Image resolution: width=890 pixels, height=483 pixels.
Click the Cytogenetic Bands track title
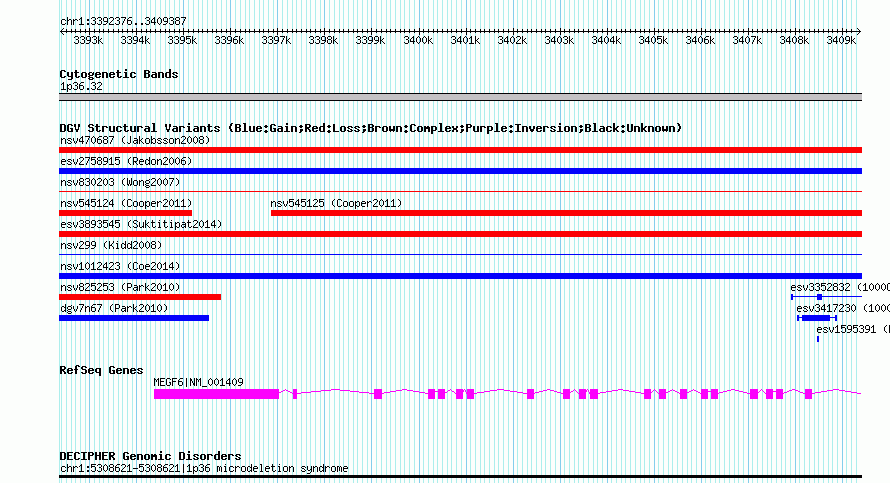tap(119, 74)
